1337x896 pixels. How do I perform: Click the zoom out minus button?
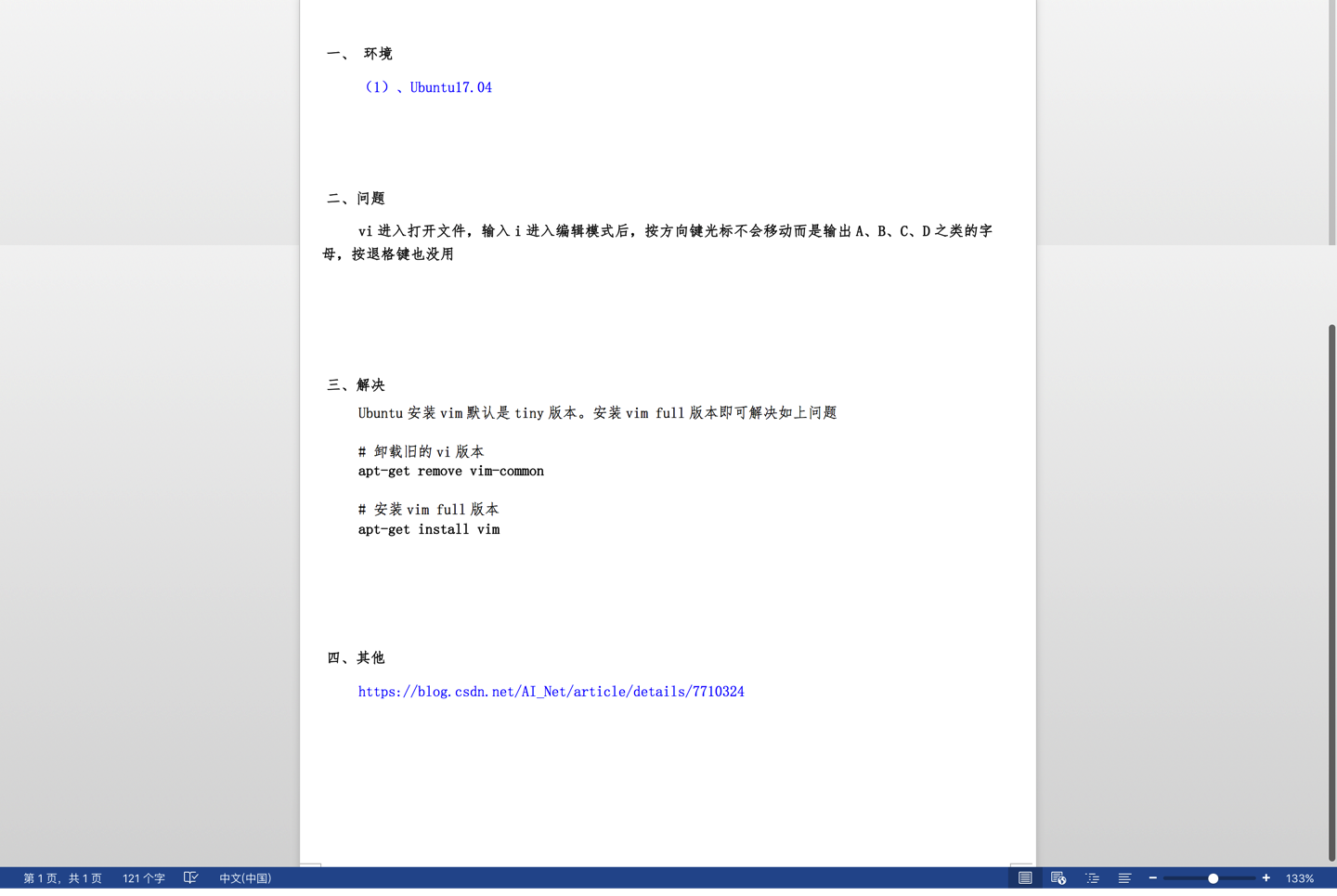point(1153,877)
